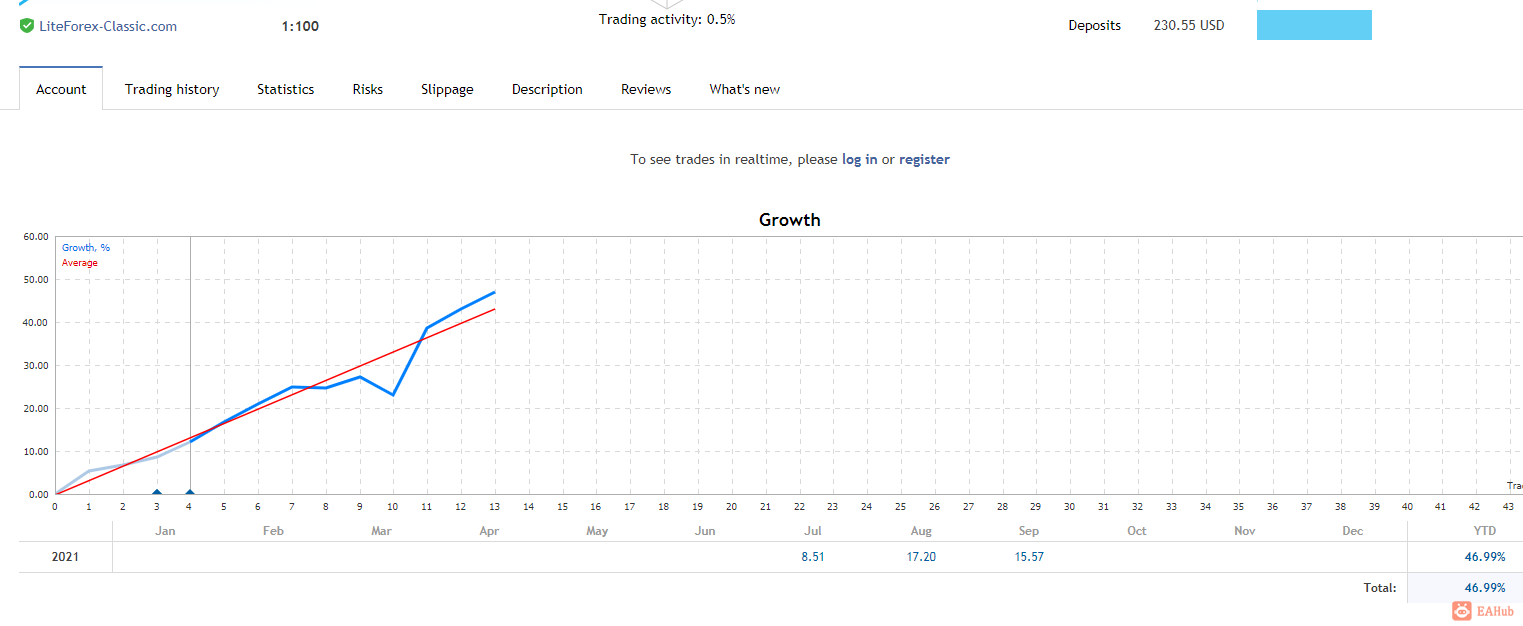Image resolution: width=1523 pixels, height=626 pixels.
Task: View the Description tab
Action: click(547, 89)
